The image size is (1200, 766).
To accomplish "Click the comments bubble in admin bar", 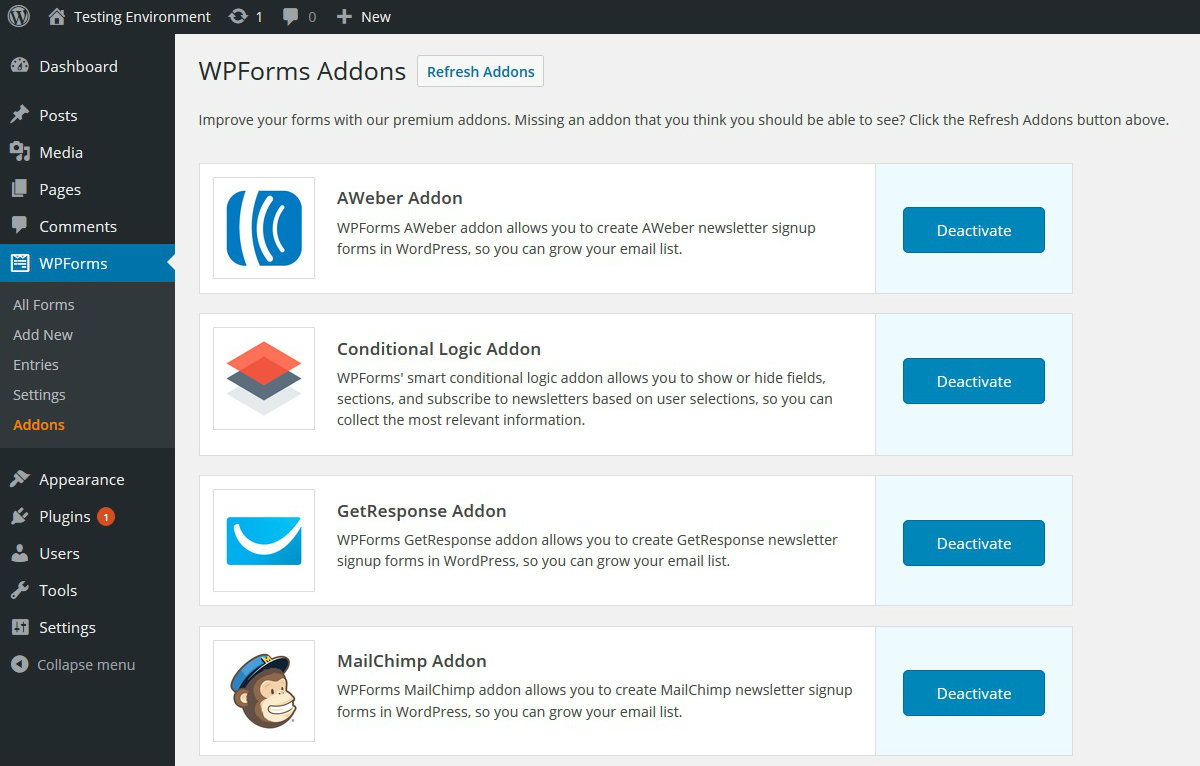I will click(291, 16).
